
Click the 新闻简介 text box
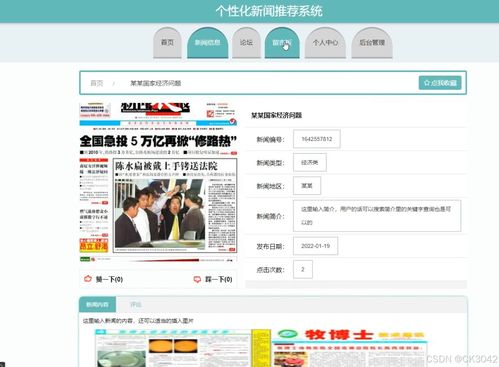377,216
